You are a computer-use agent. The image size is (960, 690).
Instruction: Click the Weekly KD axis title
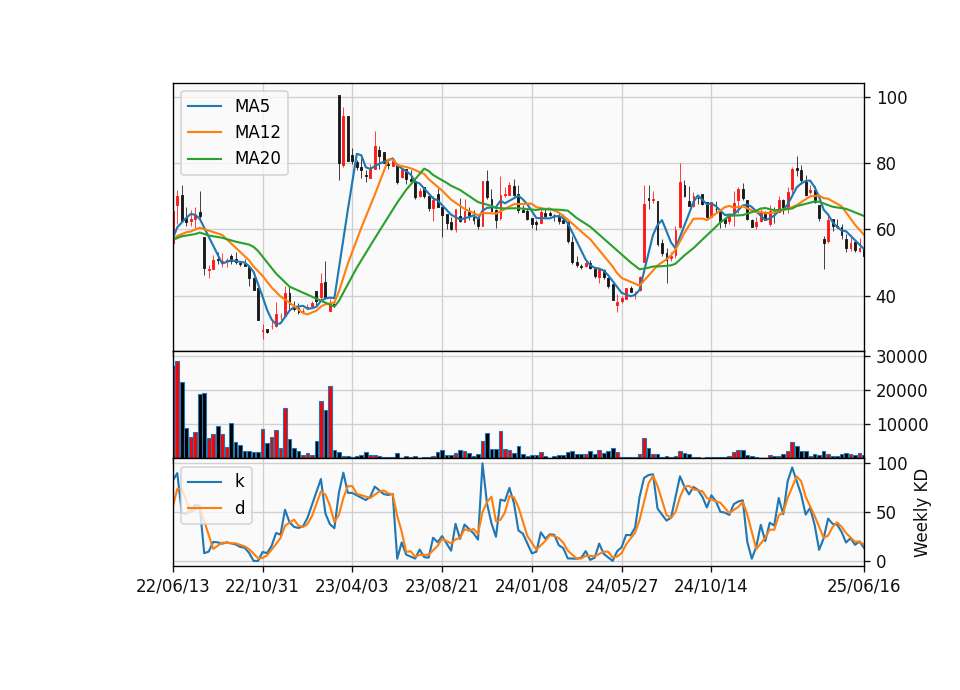click(921, 513)
